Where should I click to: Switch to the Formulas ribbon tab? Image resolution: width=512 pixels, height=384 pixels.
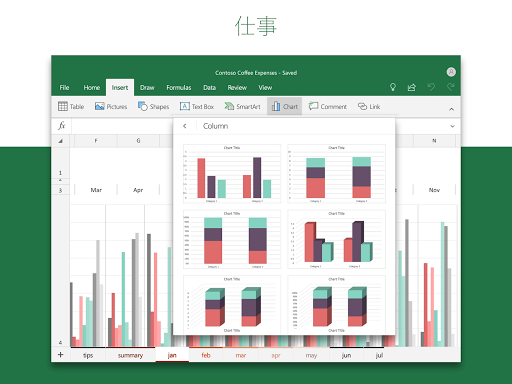point(179,88)
